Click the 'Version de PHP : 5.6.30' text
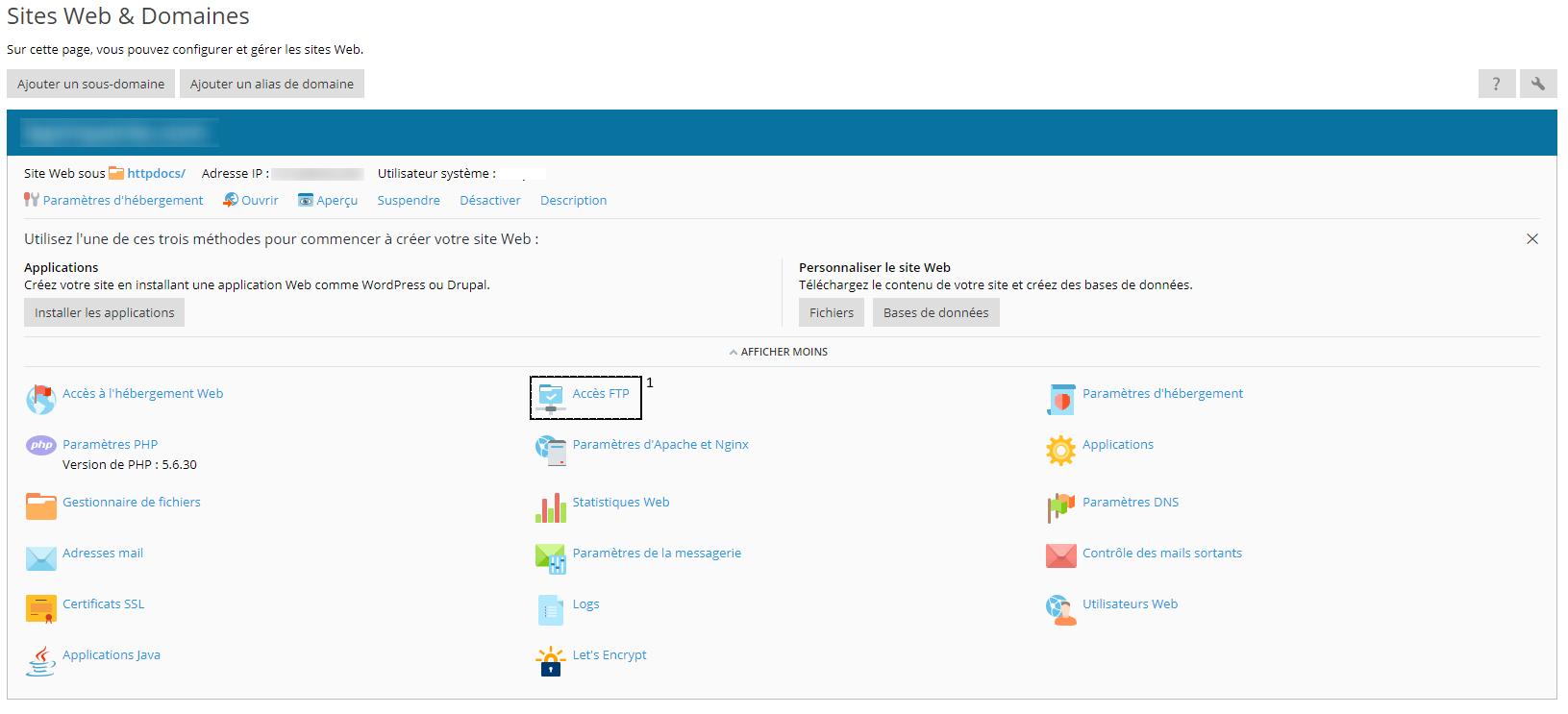The height and width of the screenshot is (714, 1568). pyautogui.click(x=130, y=464)
